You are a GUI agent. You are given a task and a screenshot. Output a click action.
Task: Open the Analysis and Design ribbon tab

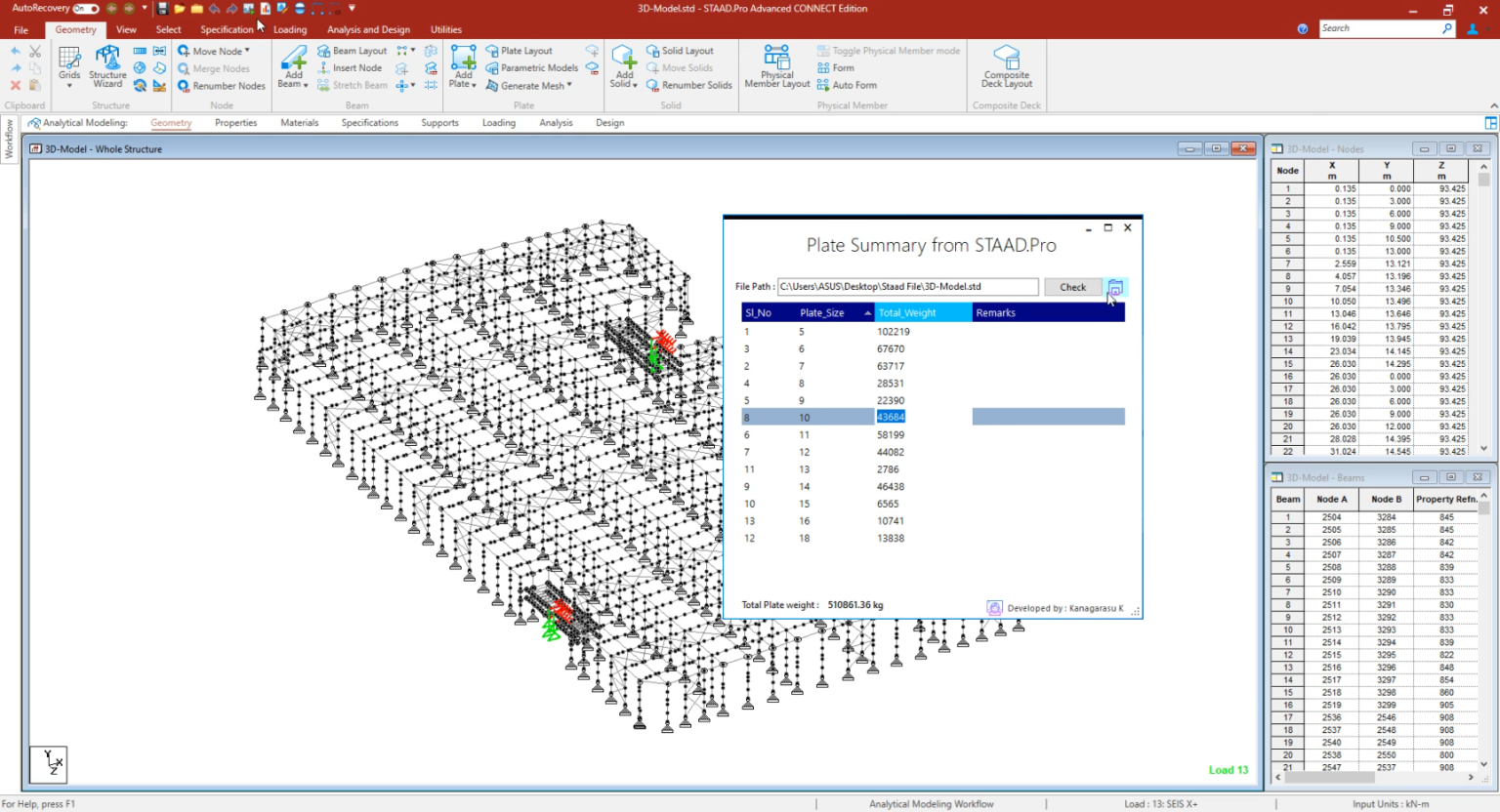[368, 29]
